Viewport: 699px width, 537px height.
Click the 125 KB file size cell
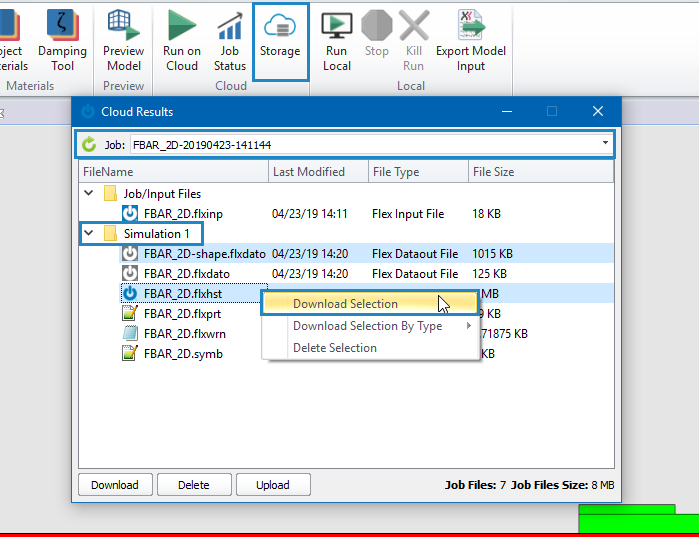tap(489, 274)
